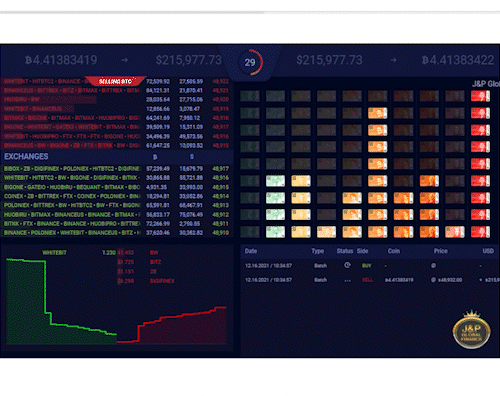Click the green price 48,910
500x396 pixels.
[221, 233]
